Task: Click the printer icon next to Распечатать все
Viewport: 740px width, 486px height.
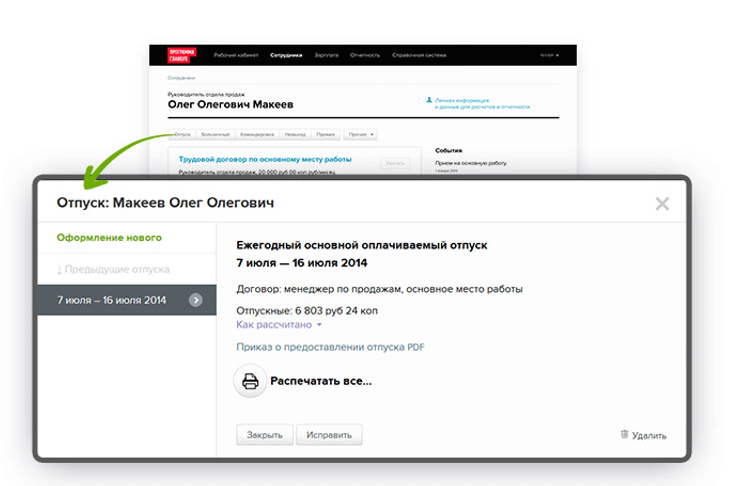Action: [250, 381]
